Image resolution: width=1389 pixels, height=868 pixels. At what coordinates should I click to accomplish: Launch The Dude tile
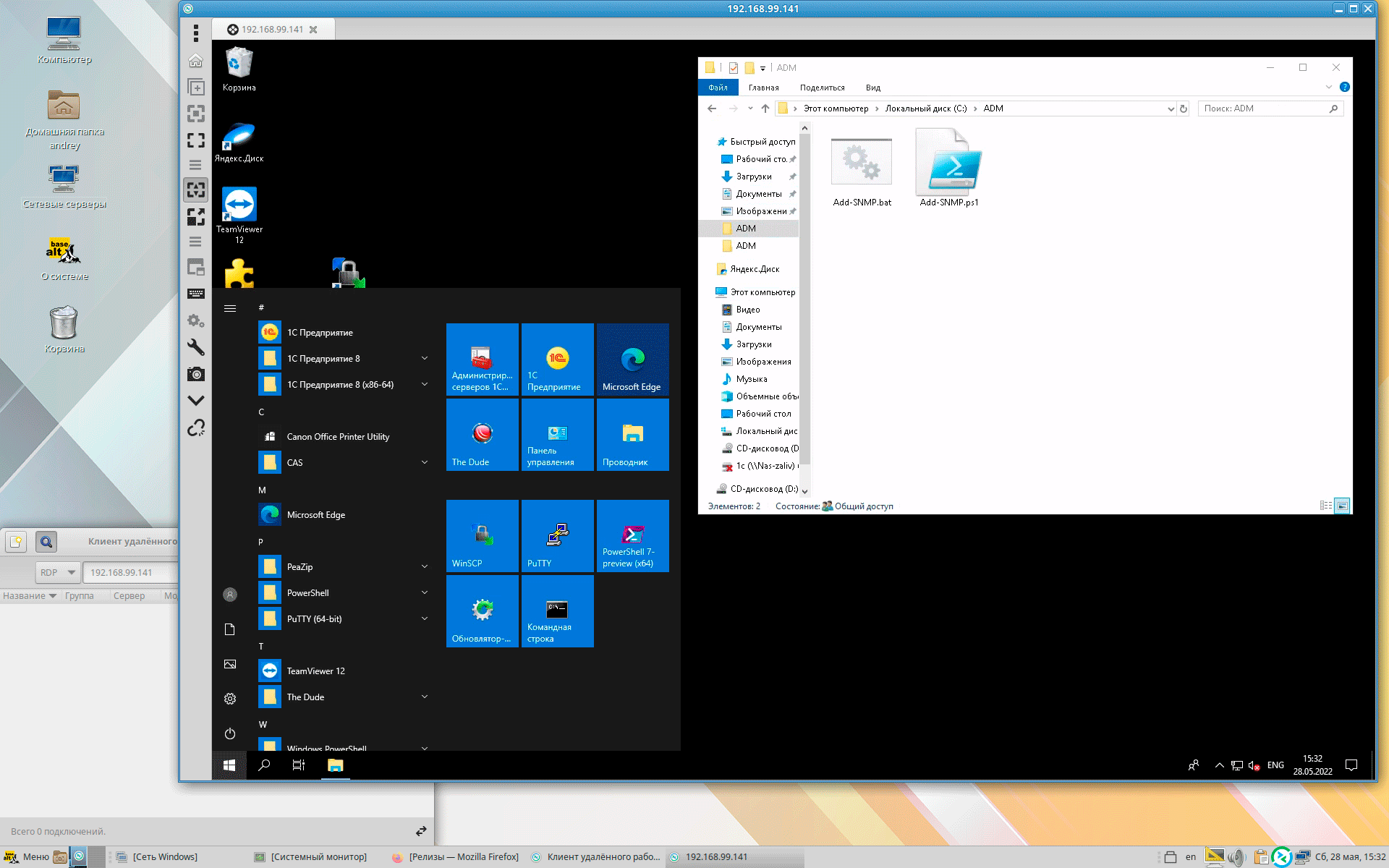[482, 435]
